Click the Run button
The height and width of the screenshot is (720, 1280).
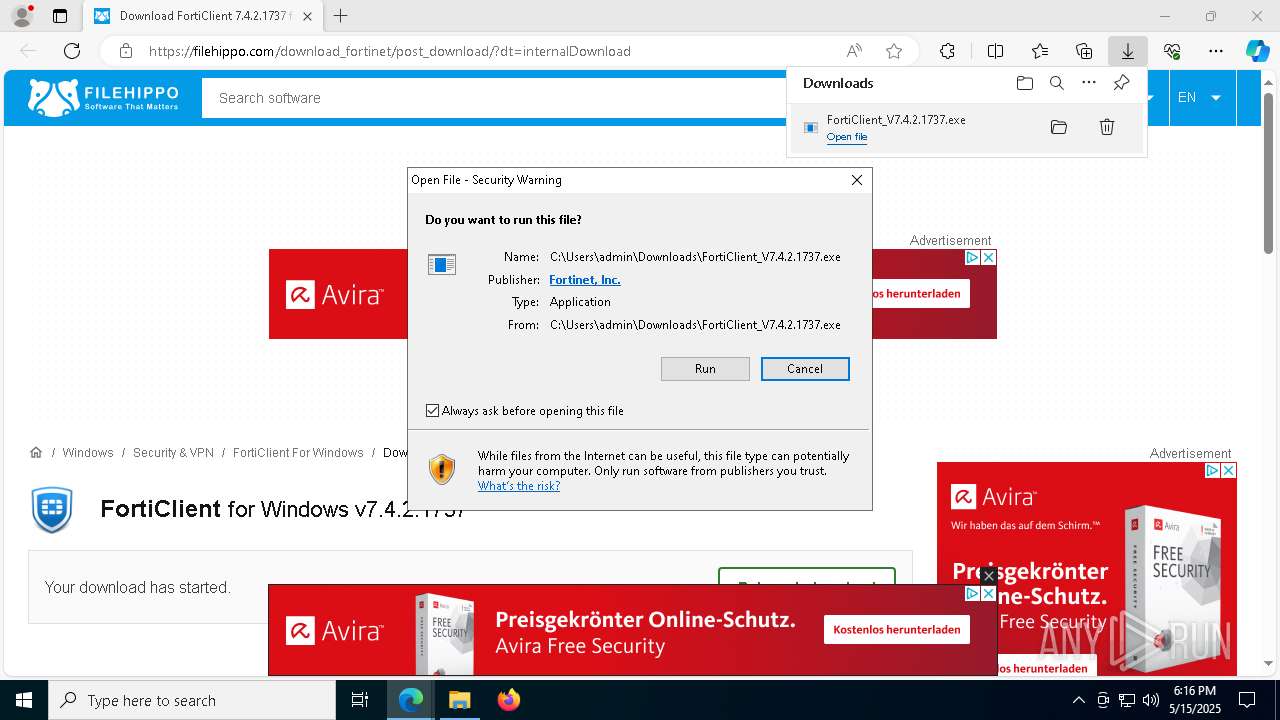coord(705,369)
